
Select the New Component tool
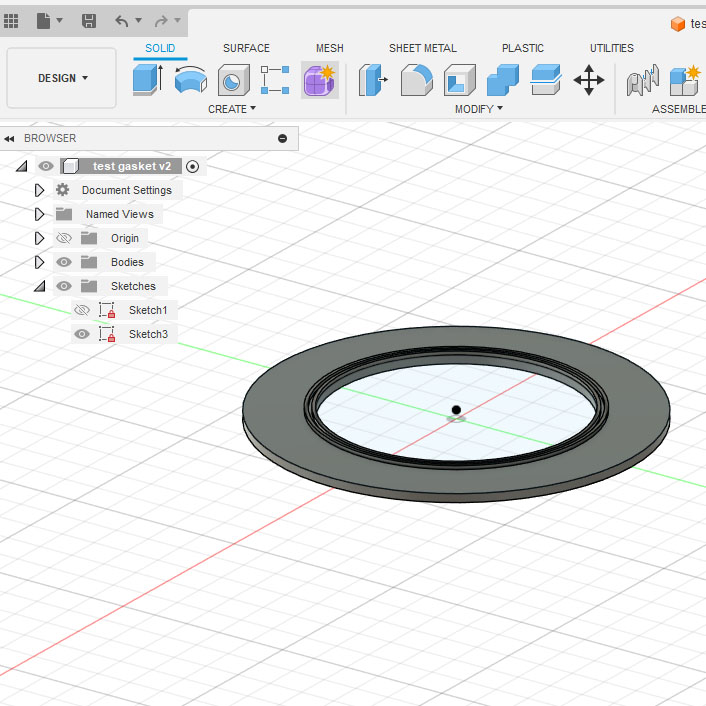(x=686, y=80)
